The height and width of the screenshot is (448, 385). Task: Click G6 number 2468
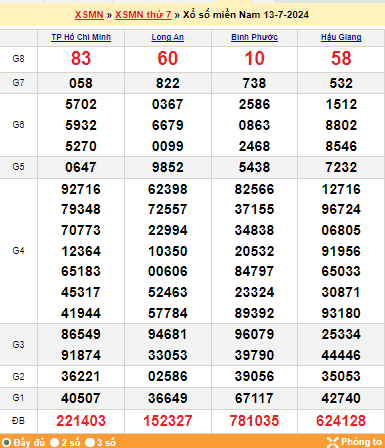(254, 146)
